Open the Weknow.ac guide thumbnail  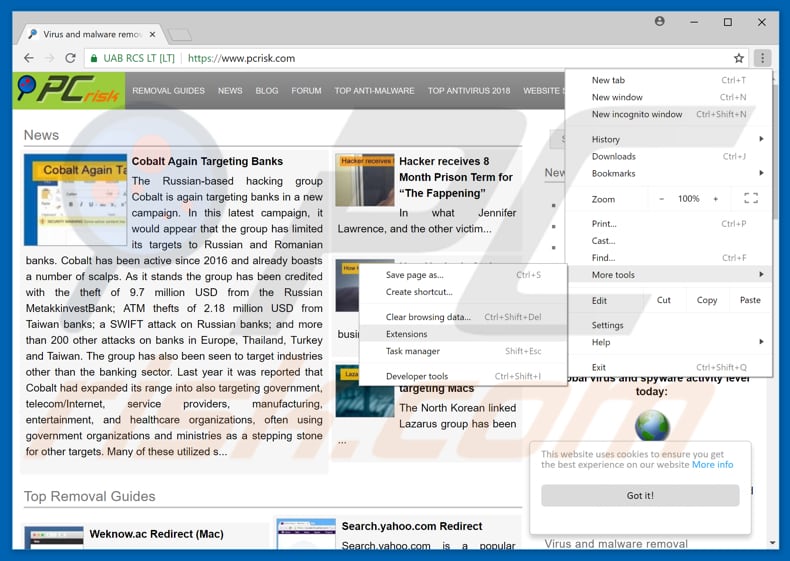point(54,538)
